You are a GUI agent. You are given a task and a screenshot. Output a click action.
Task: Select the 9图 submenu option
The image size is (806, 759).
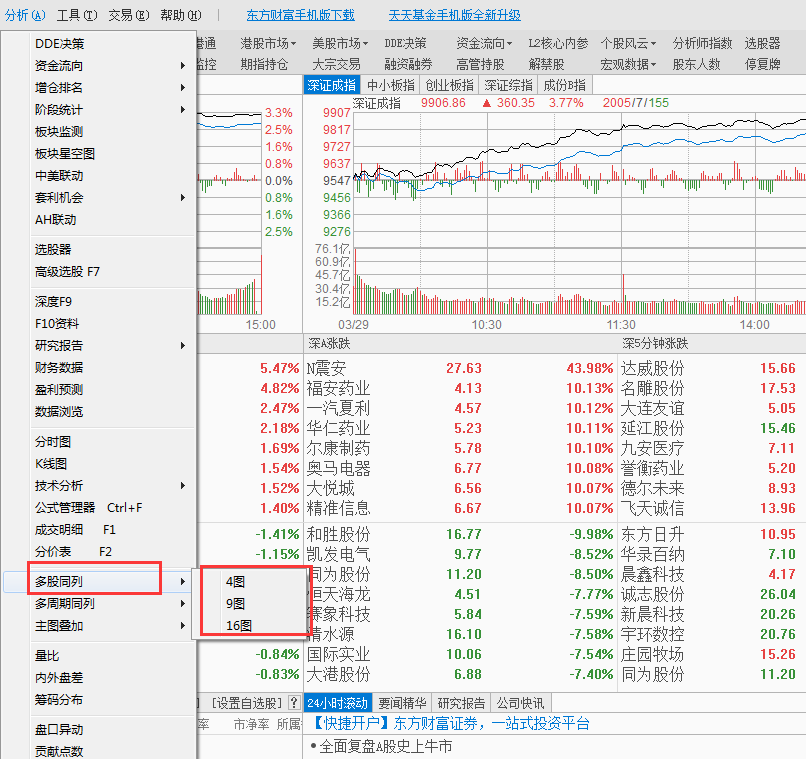click(236, 603)
